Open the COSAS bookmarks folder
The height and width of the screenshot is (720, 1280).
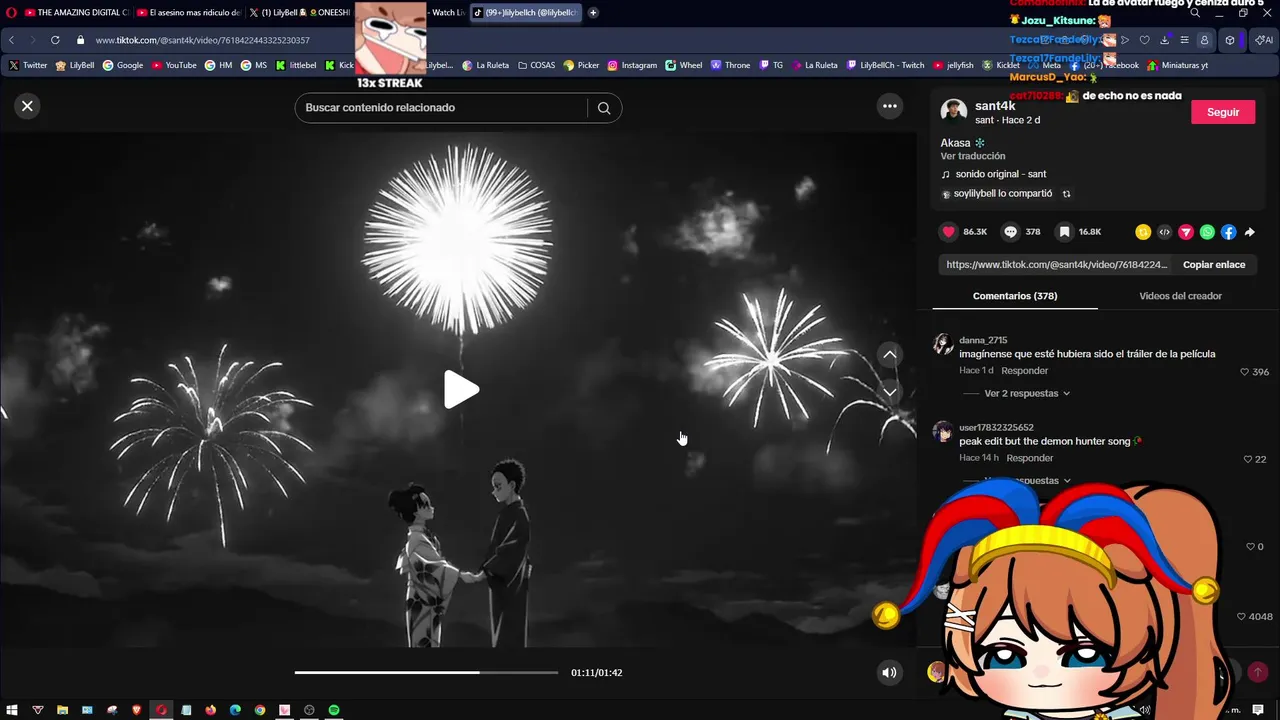[536, 65]
